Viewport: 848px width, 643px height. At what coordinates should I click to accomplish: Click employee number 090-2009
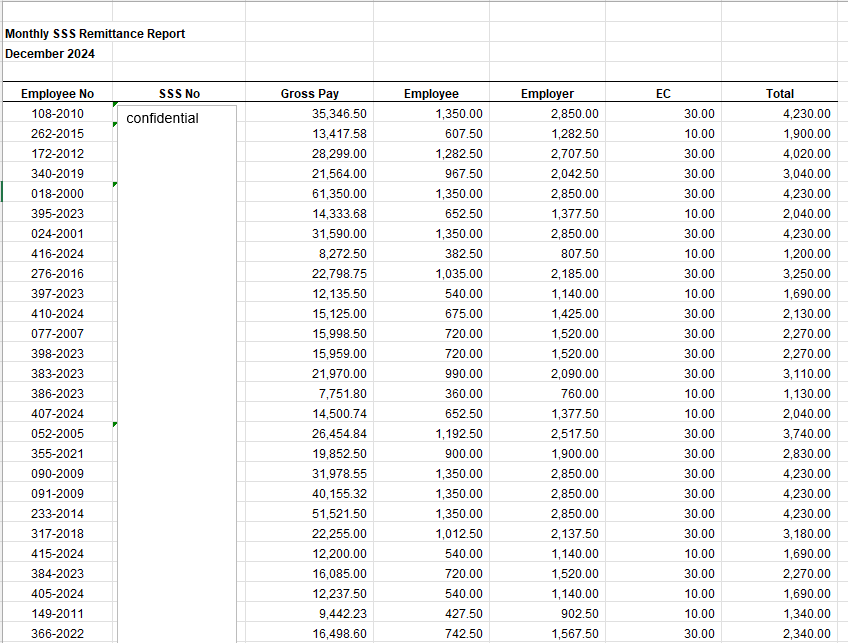tap(57, 474)
